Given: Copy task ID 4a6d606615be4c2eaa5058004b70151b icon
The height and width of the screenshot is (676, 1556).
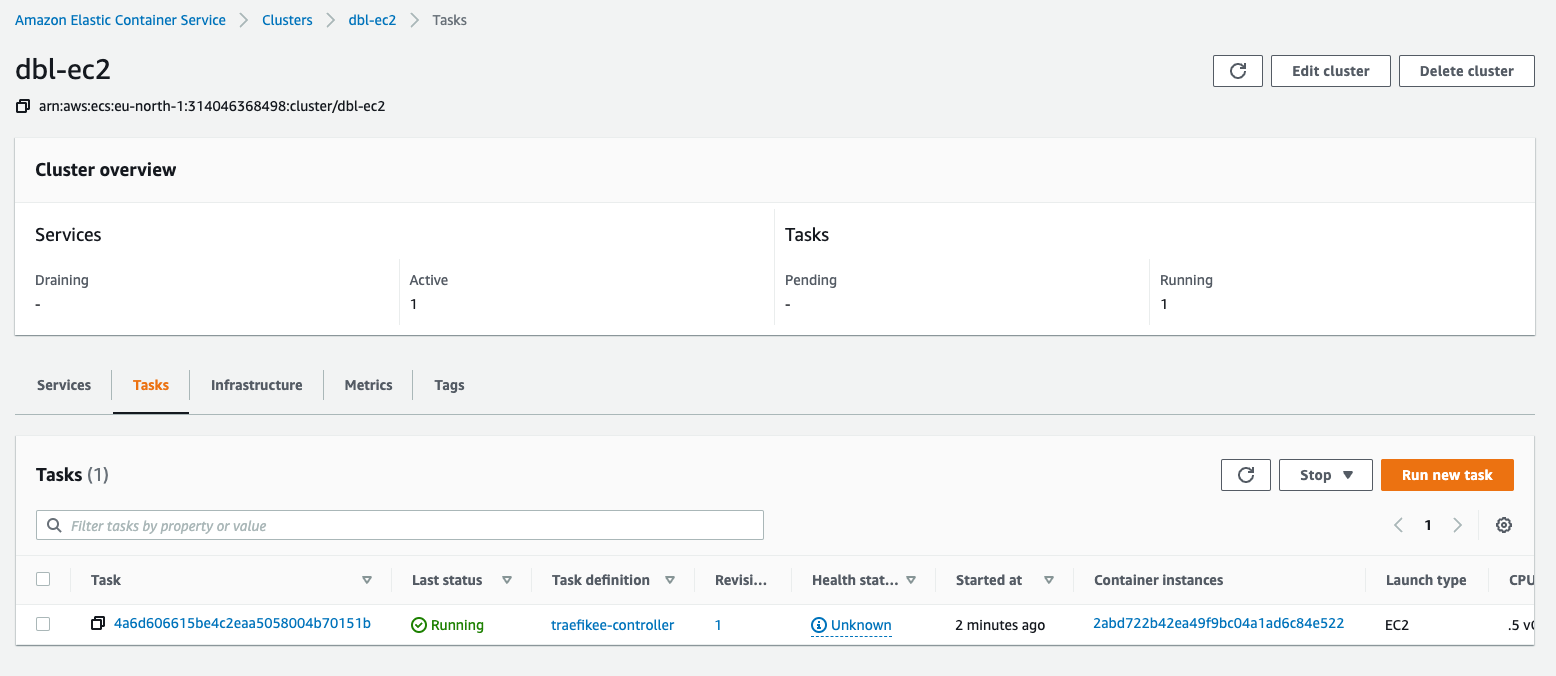Looking at the screenshot, I should 98,624.
